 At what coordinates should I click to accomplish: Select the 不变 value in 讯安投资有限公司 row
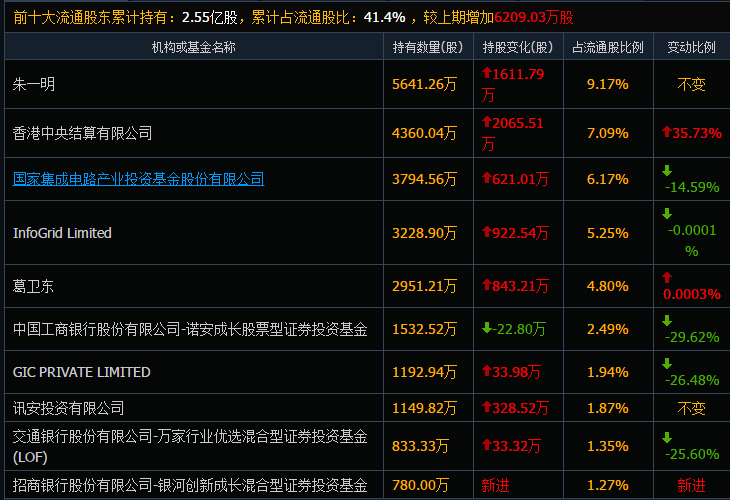(x=691, y=408)
